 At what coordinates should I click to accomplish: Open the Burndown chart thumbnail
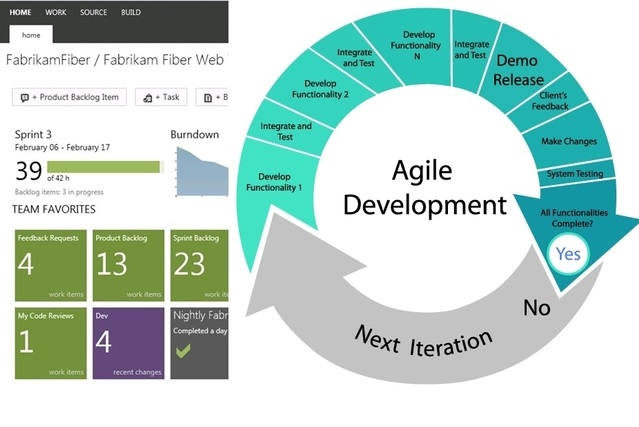202,172
